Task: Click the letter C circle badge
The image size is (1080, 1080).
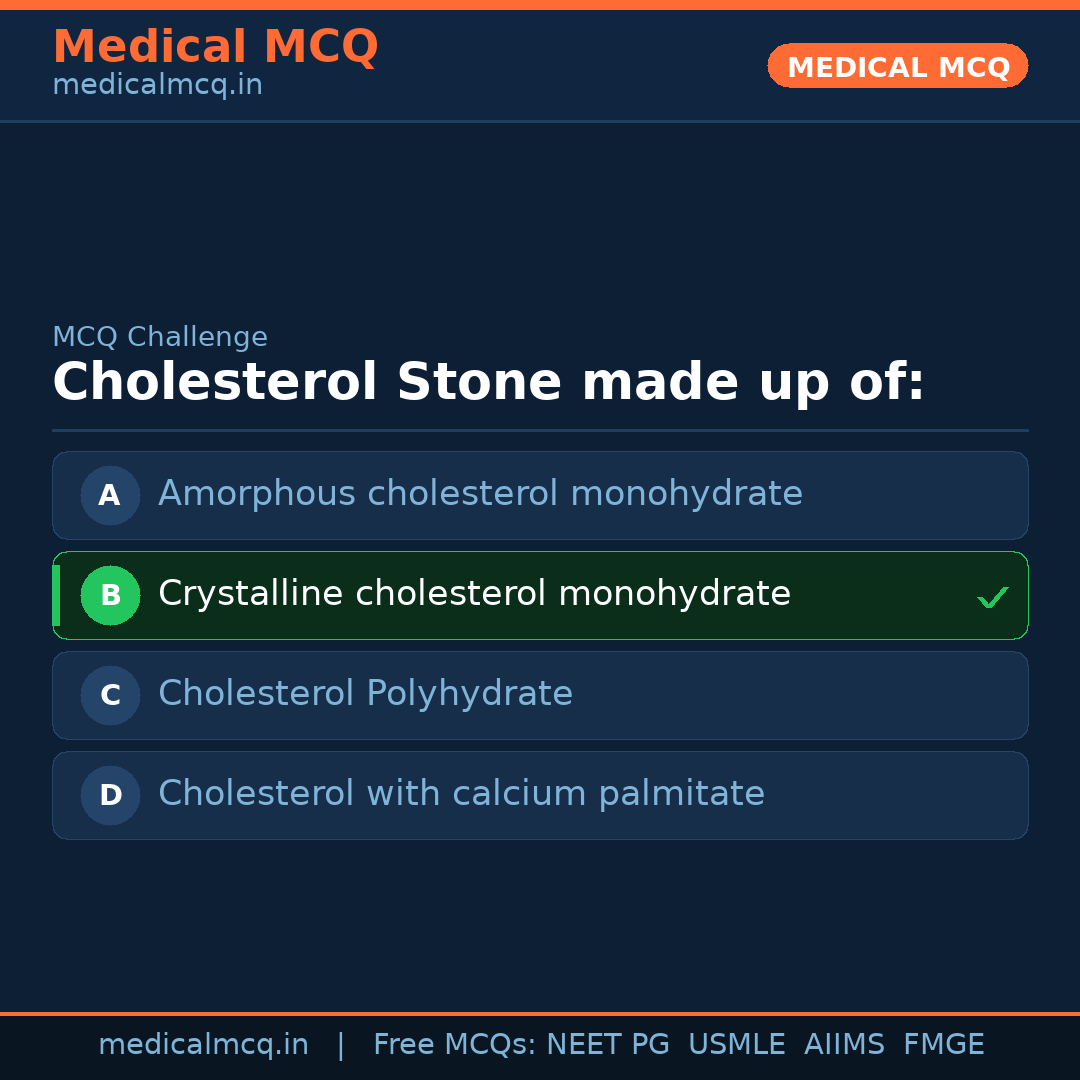Action: (x=110, y=695)
